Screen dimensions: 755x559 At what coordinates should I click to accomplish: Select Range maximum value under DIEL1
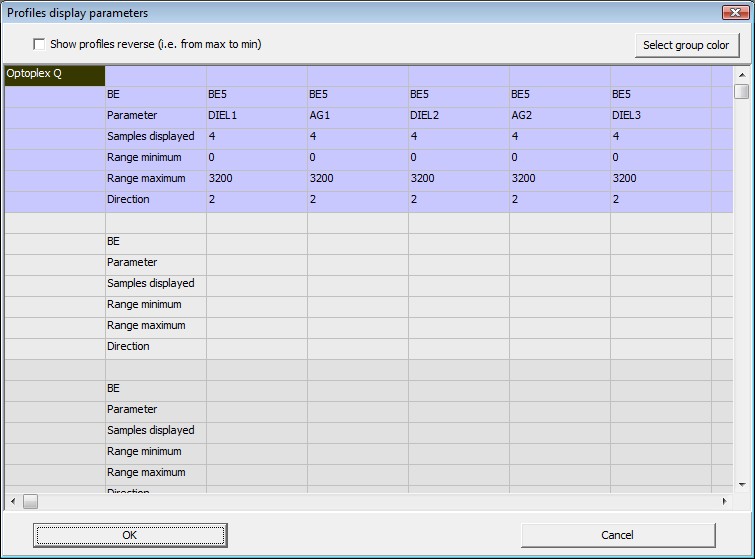coord(256,179)
